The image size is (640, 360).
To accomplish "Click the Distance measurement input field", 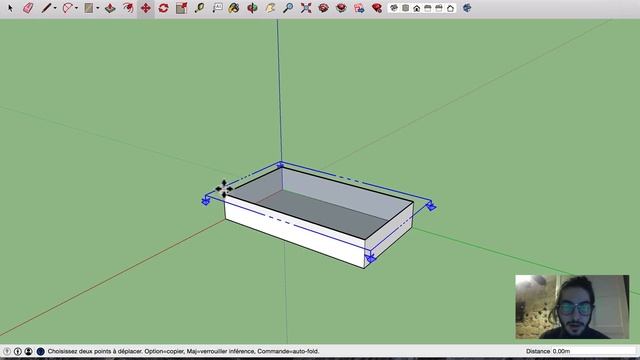I will [x=594, y=351].
